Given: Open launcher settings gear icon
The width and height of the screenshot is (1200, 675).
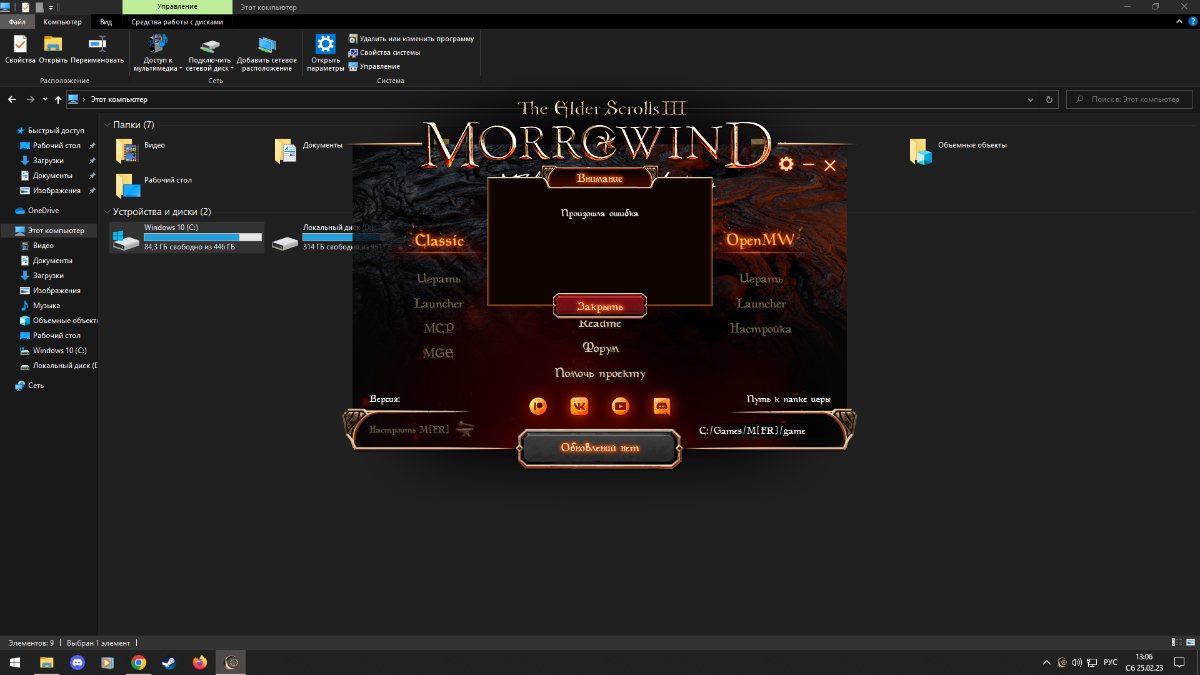Looking at the screenshot, I should 786,164.
